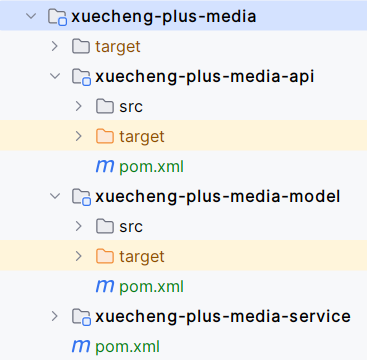Click the xuecheng-plus-media module folder icon

pyautogui.click(x=57, y=17)
